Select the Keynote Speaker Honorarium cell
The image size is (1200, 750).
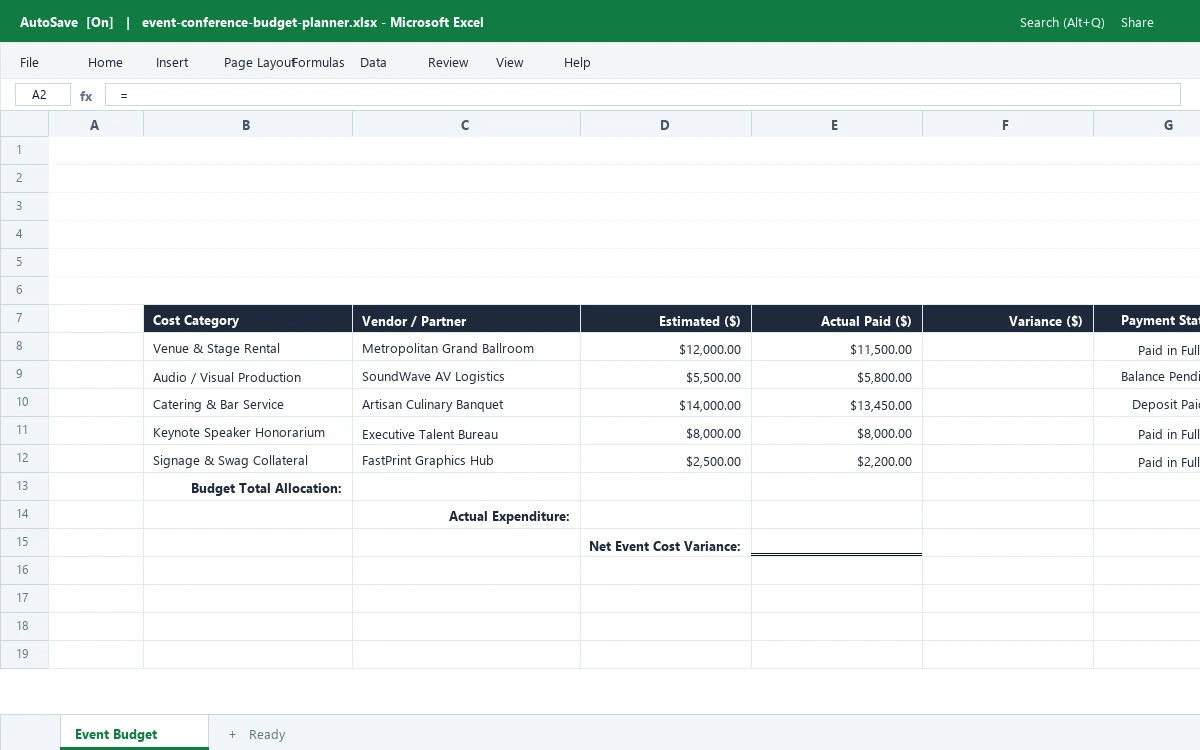tap(248, 431)
